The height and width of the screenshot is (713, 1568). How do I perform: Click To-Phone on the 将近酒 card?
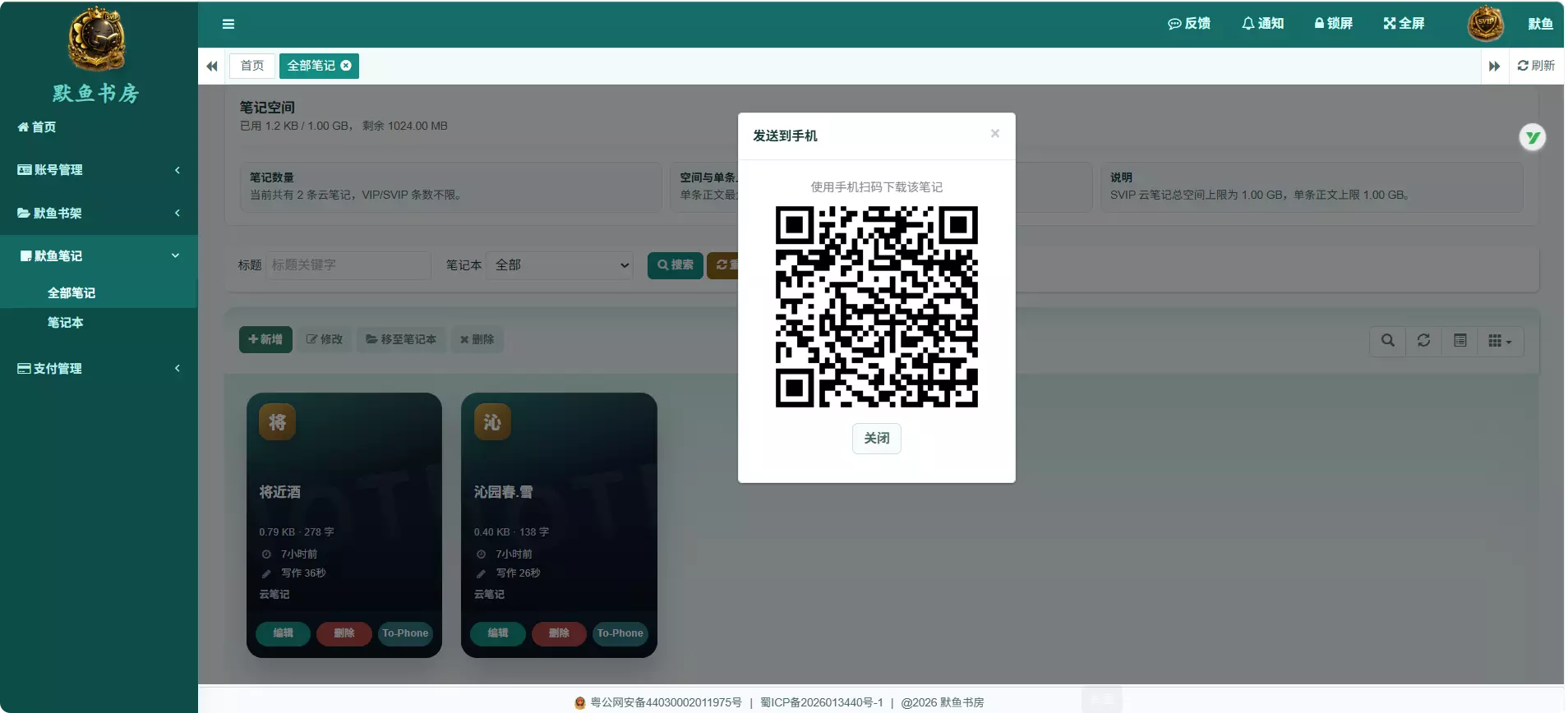(405, 633)
